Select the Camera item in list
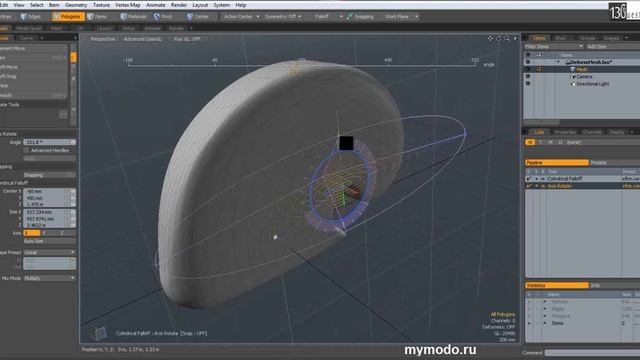This screenshot has height=360, width=640. [x=584, y=76]
